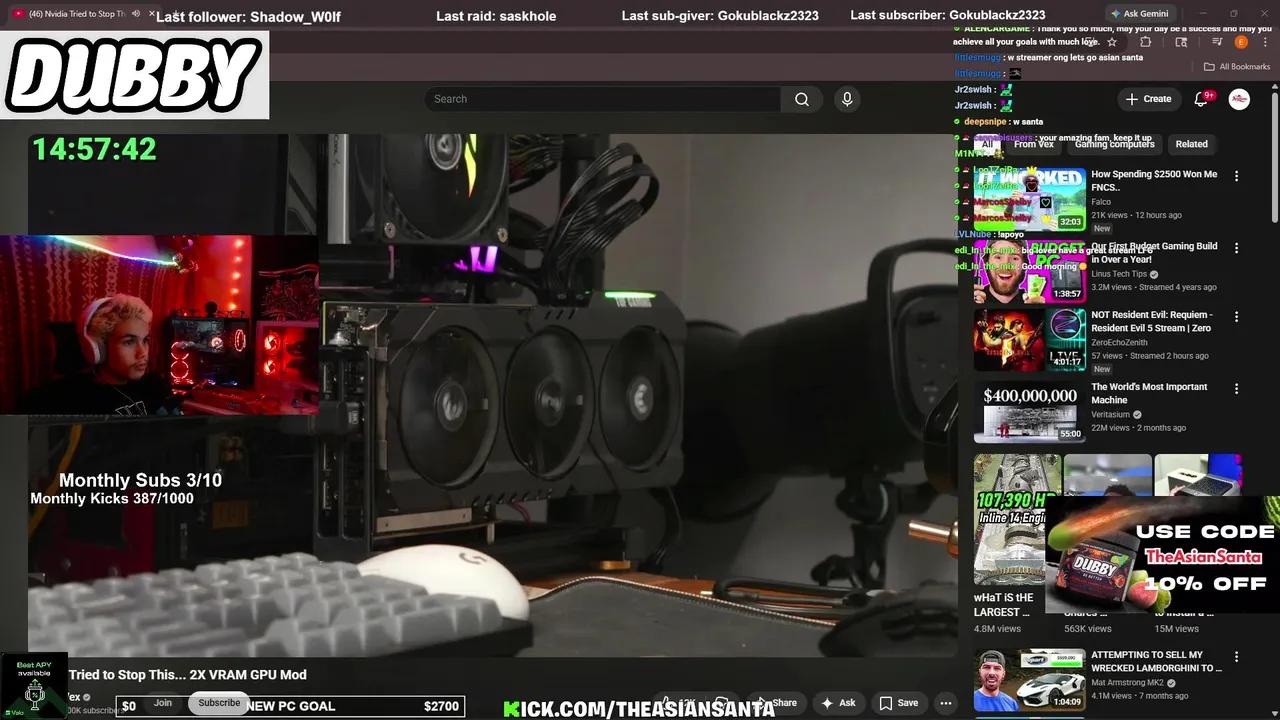Click the Mat Armstrong MK2 channel name
Viewport: 1280px width, 720px height.
pos(1128,683)
